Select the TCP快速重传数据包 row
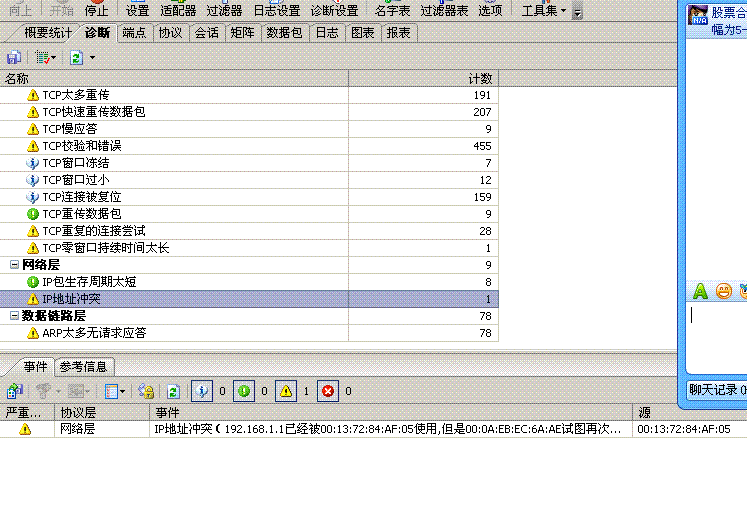Image resolution: width=747 pixels, height=507 pixels. (x=249, y=112)
